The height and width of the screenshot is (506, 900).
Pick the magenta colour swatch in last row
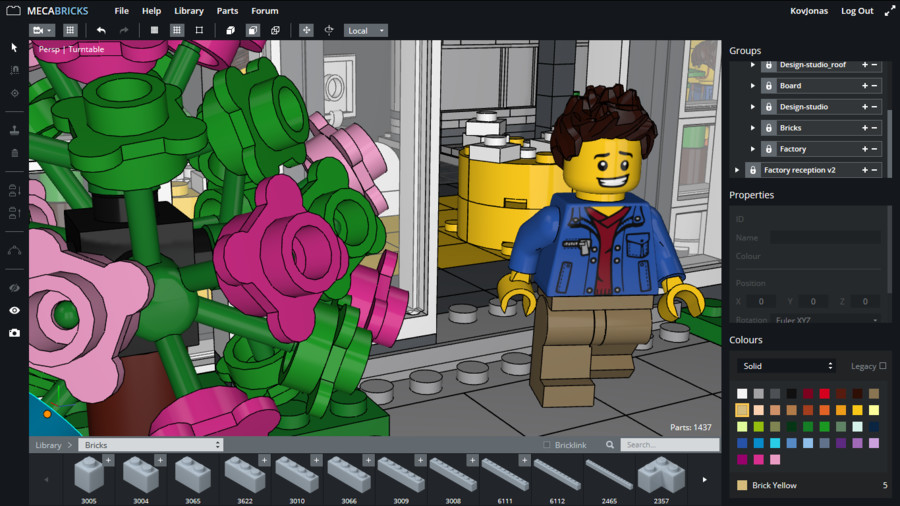click(x=742, y=459)
